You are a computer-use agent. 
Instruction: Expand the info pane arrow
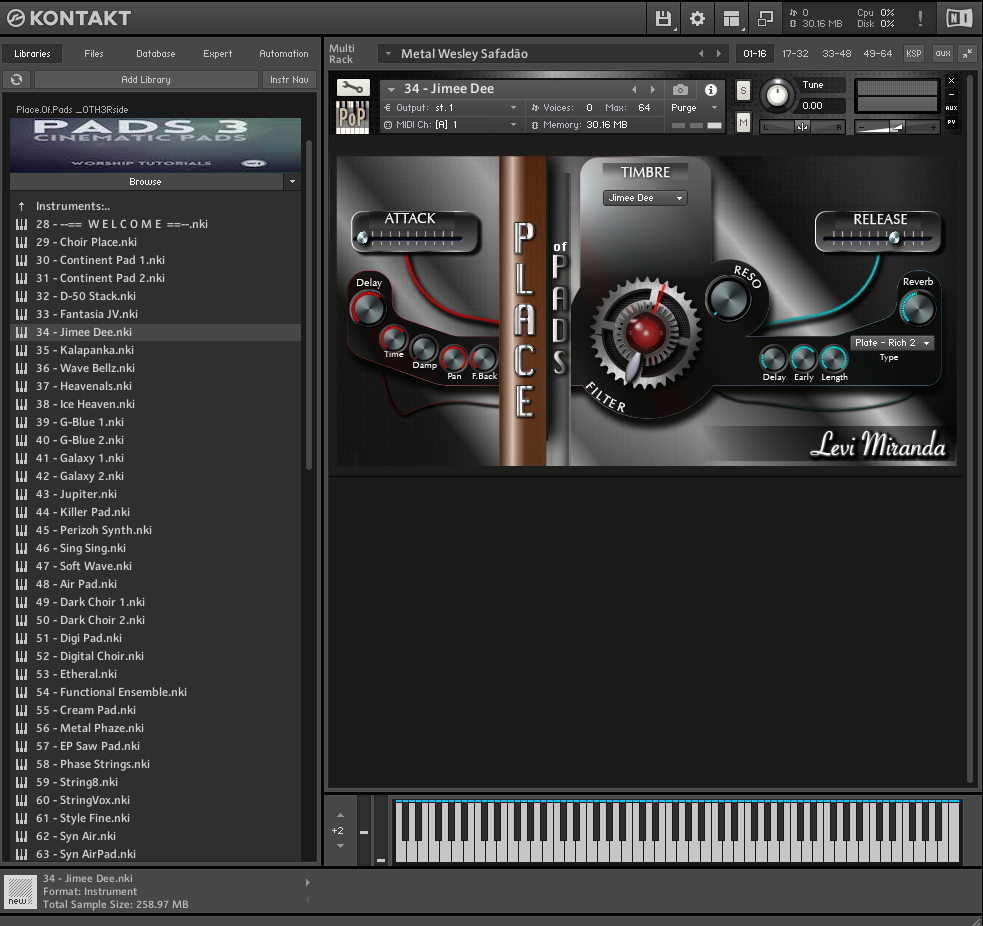307,883
